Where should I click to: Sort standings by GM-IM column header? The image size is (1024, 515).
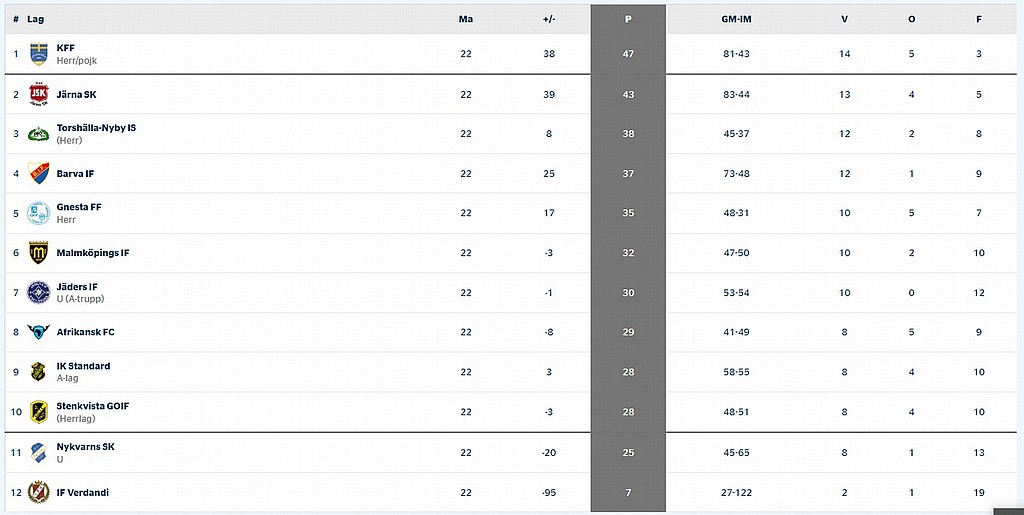coord(736,20)
